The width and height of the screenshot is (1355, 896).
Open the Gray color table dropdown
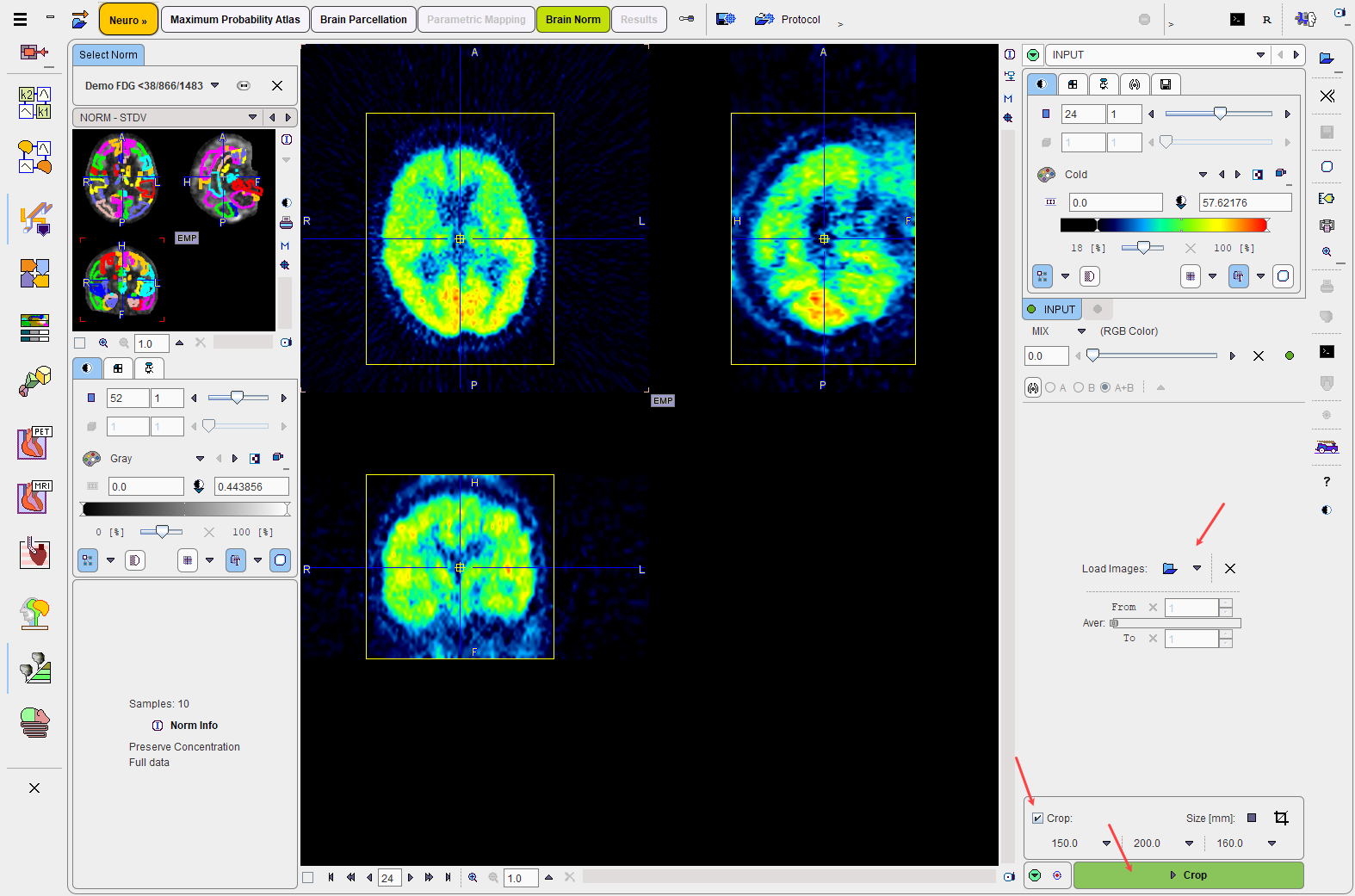point(200,459)
